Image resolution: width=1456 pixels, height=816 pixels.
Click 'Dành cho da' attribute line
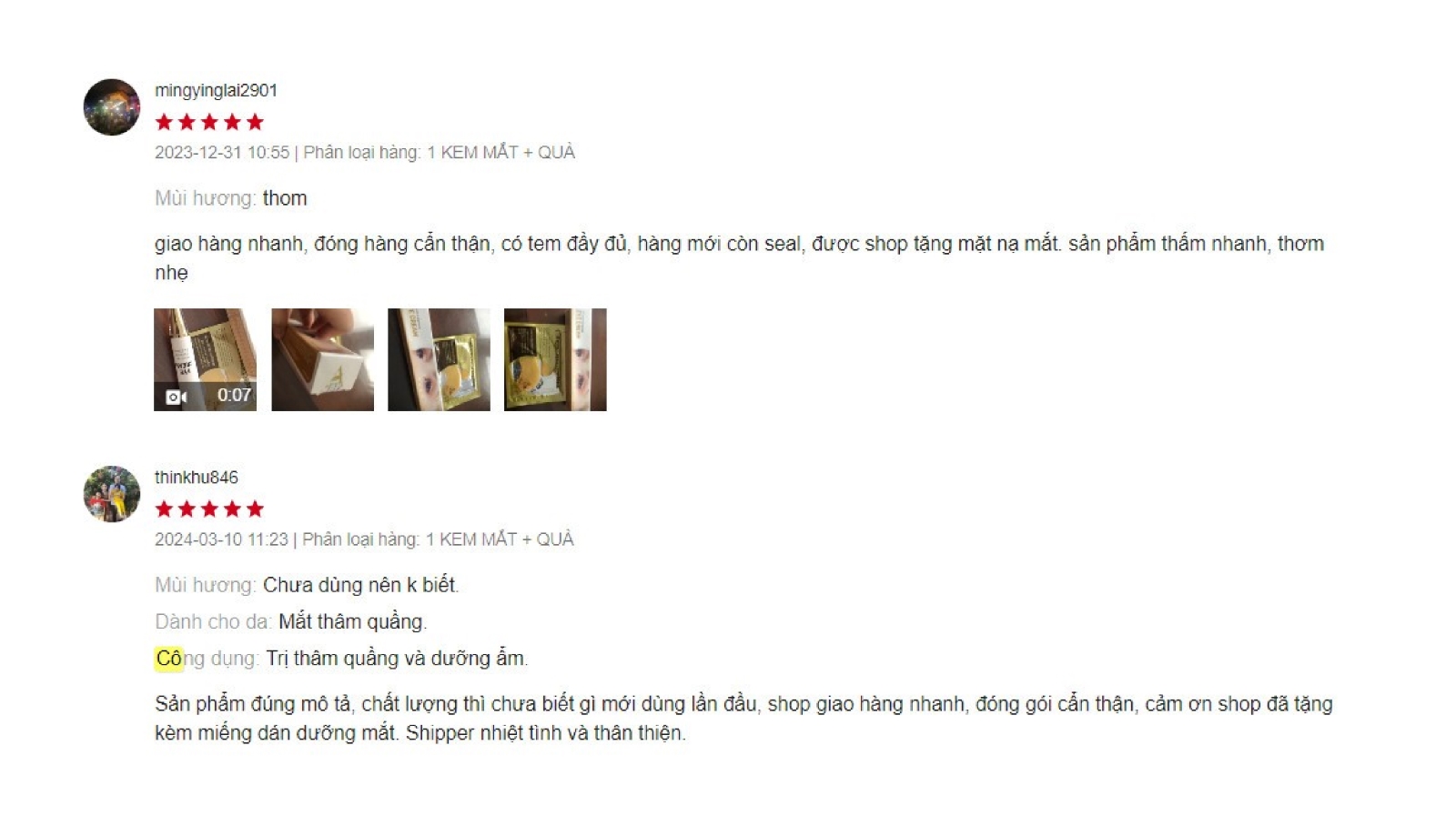pyautogui.click(x=290, y=621)
